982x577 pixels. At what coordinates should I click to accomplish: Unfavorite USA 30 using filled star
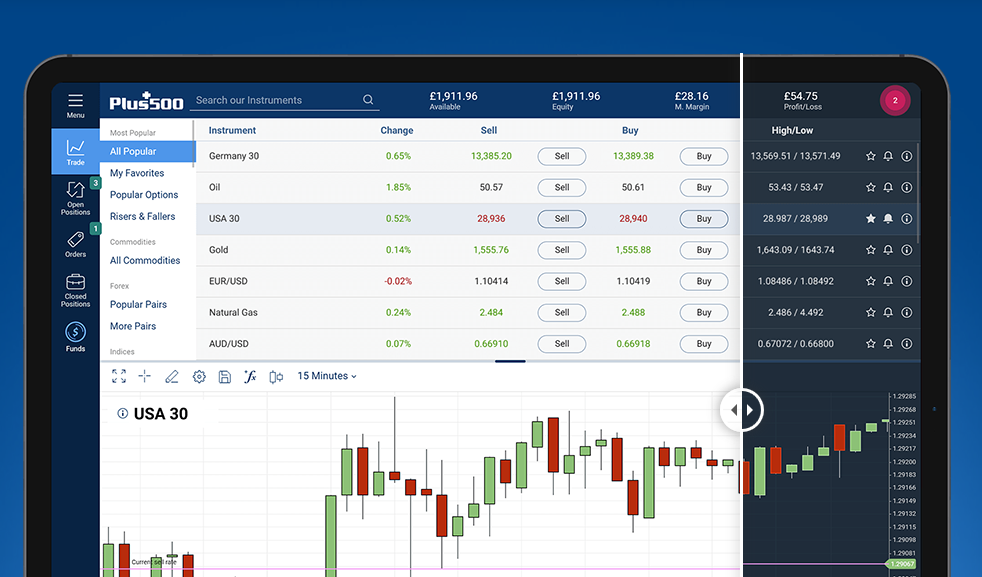coord(870,219)
